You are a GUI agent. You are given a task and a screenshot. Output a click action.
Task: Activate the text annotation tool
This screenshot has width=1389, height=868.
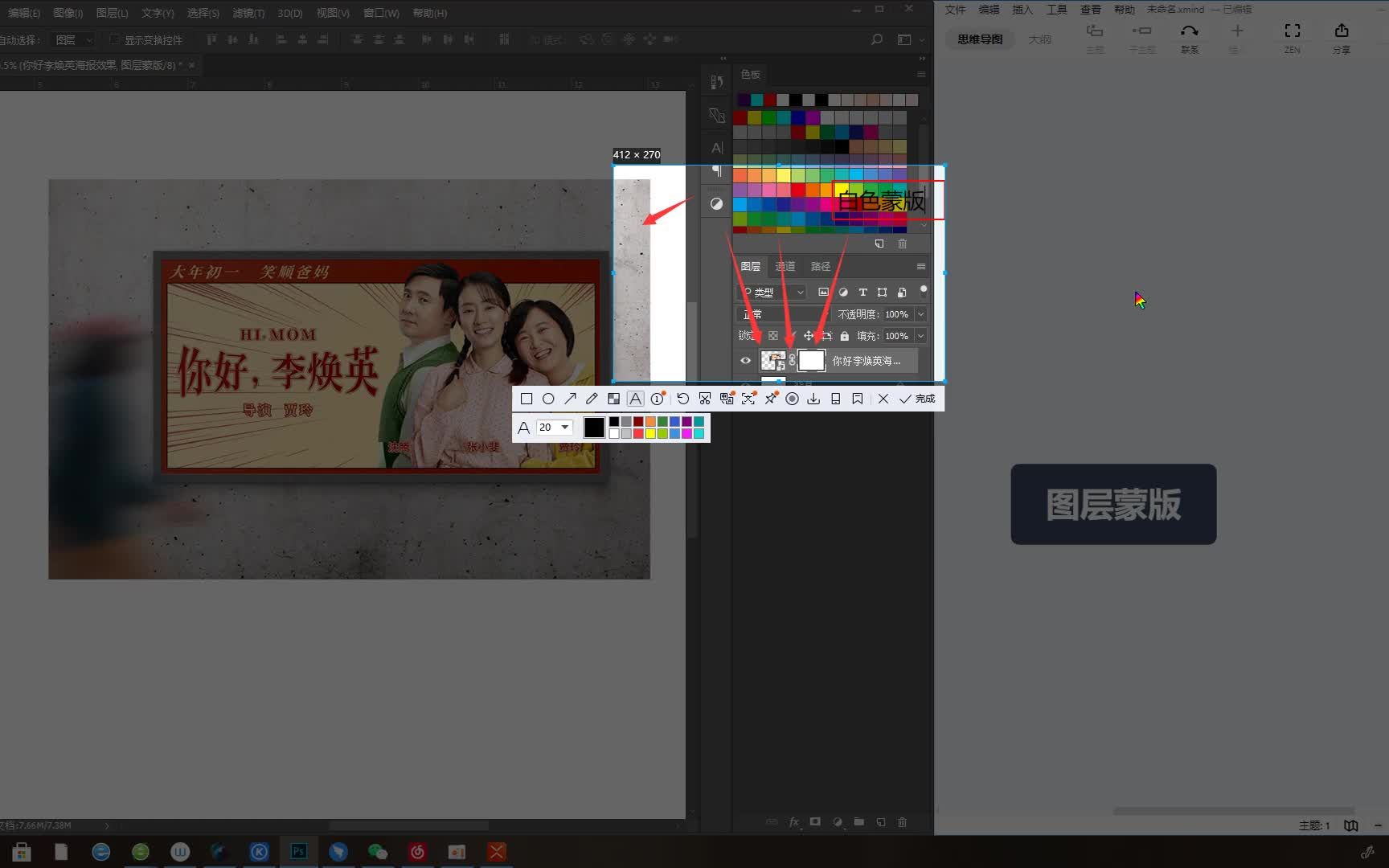(635, 399)
